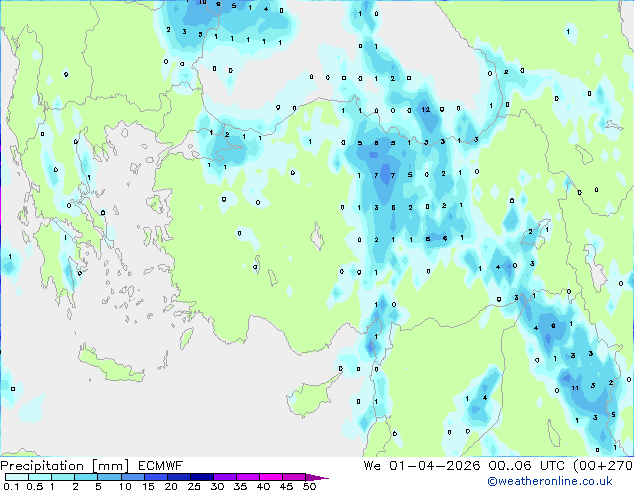Image resolution: width=634 pixels, height=490 pixels.
Task: Click the legend label '0.5'
Action: 35,486
